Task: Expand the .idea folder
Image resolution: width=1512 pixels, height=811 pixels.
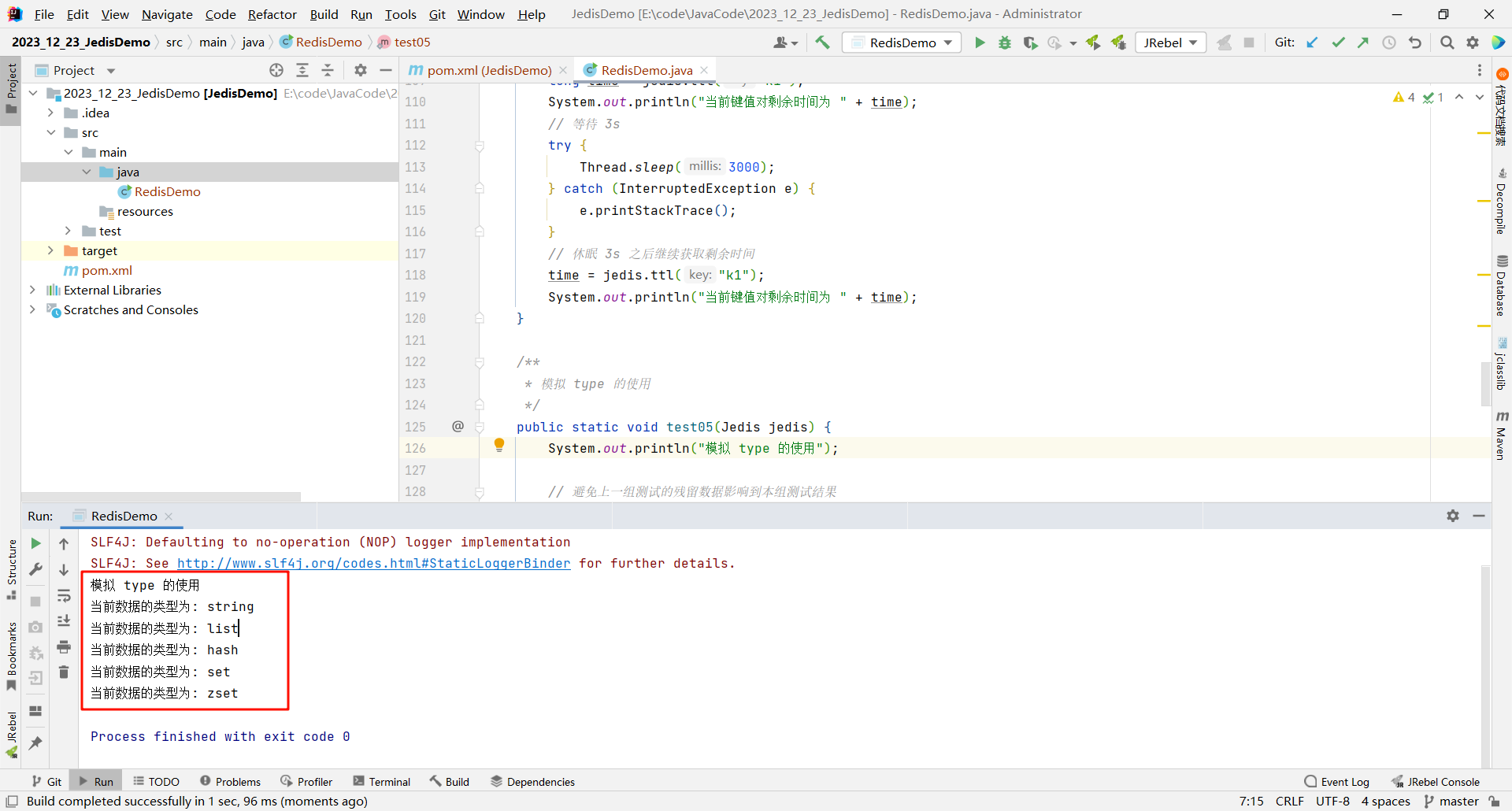Action: click(x=50, y=113)
